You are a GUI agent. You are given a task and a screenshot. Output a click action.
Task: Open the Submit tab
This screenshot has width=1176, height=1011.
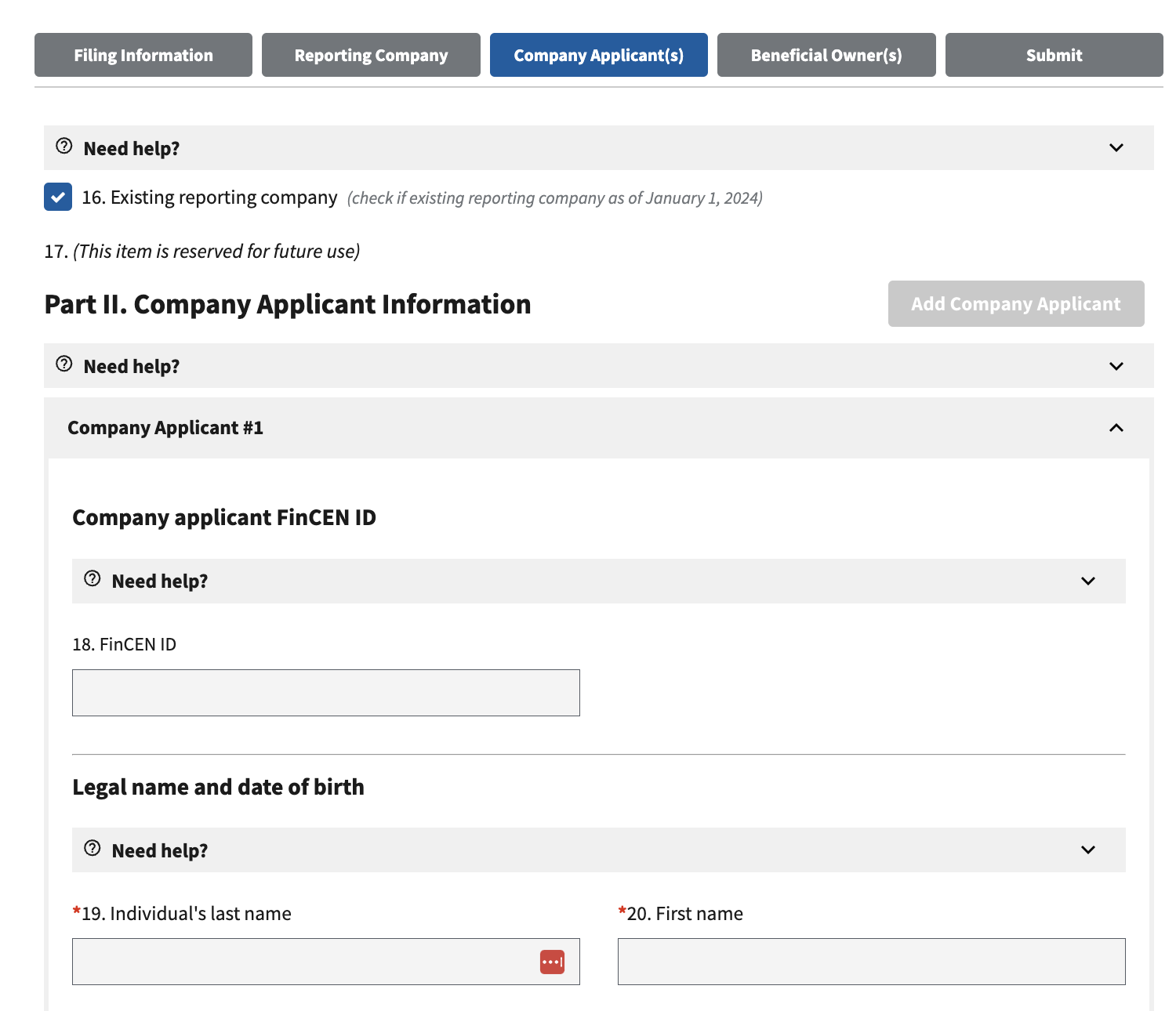1054,55
